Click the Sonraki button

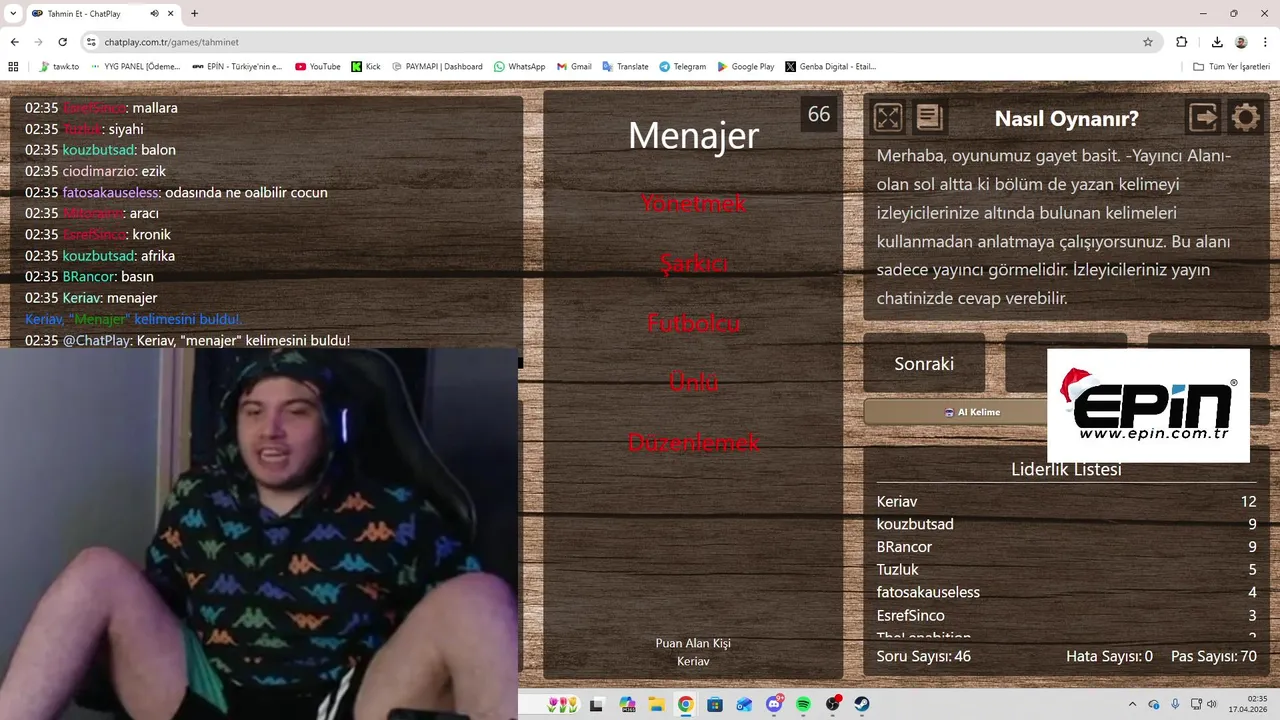[924, 364]
